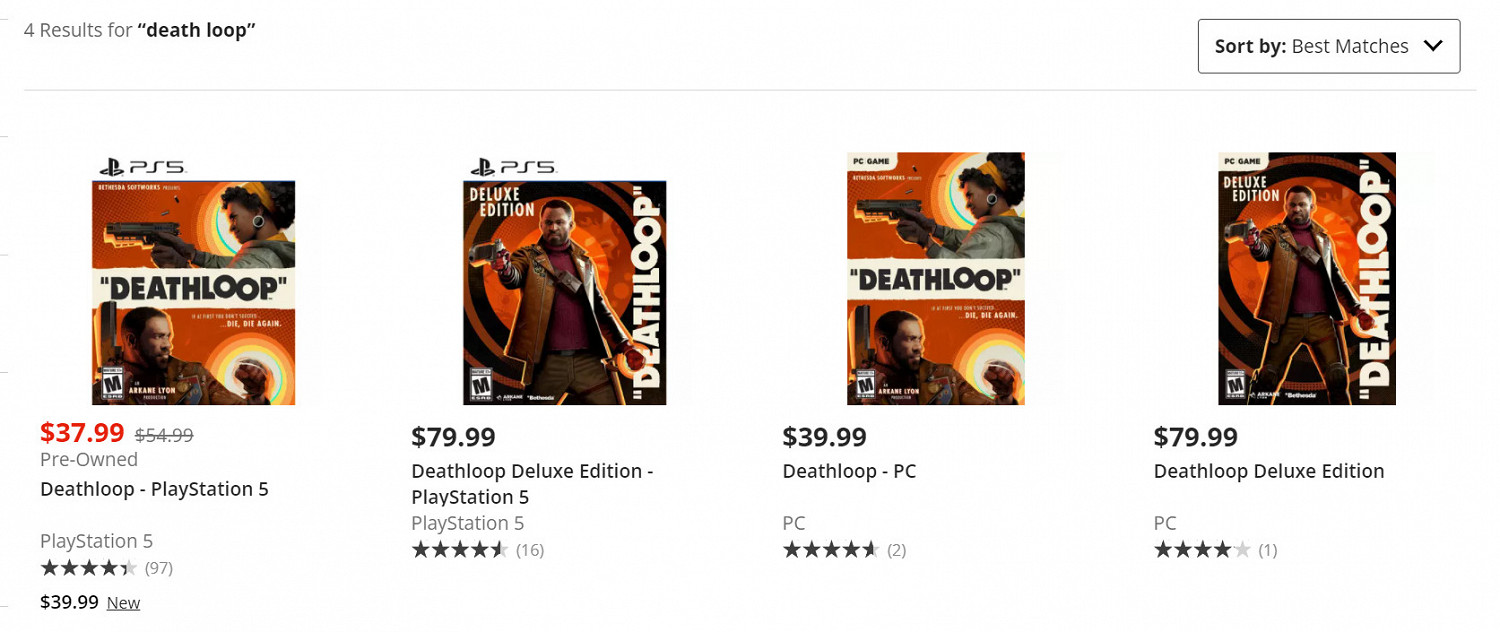Click the $79.99 price of PS5 Deluxe Edition
The width and height of the screenshot is (1500, 632).
453,437
